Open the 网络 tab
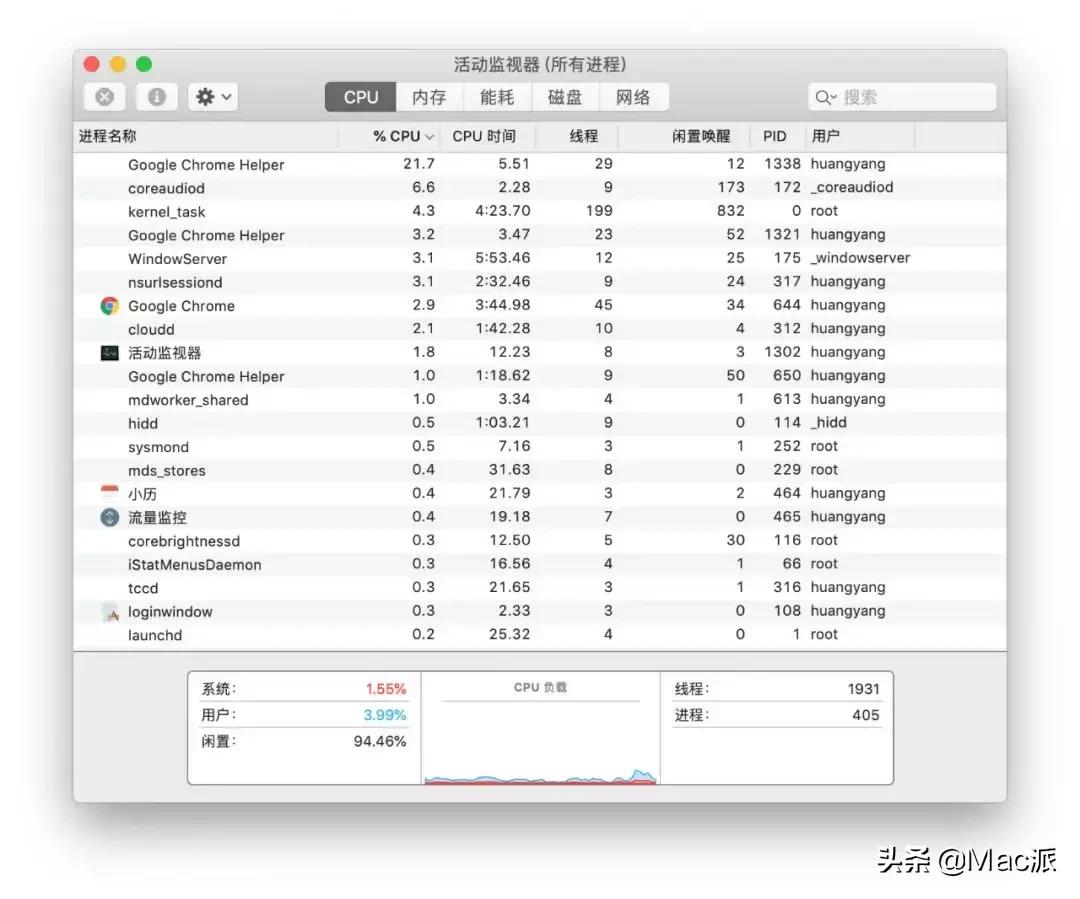This screenshot has width=1080, height=899. point(634,96)
